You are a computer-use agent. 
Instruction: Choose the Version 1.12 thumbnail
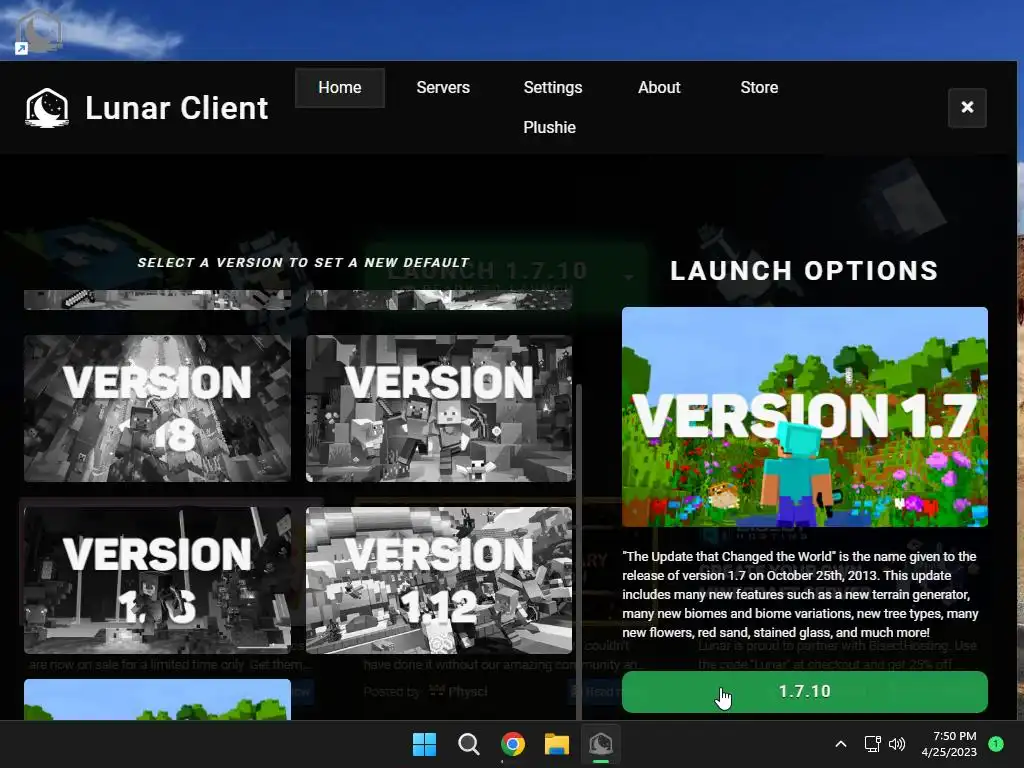coord(439,580)
